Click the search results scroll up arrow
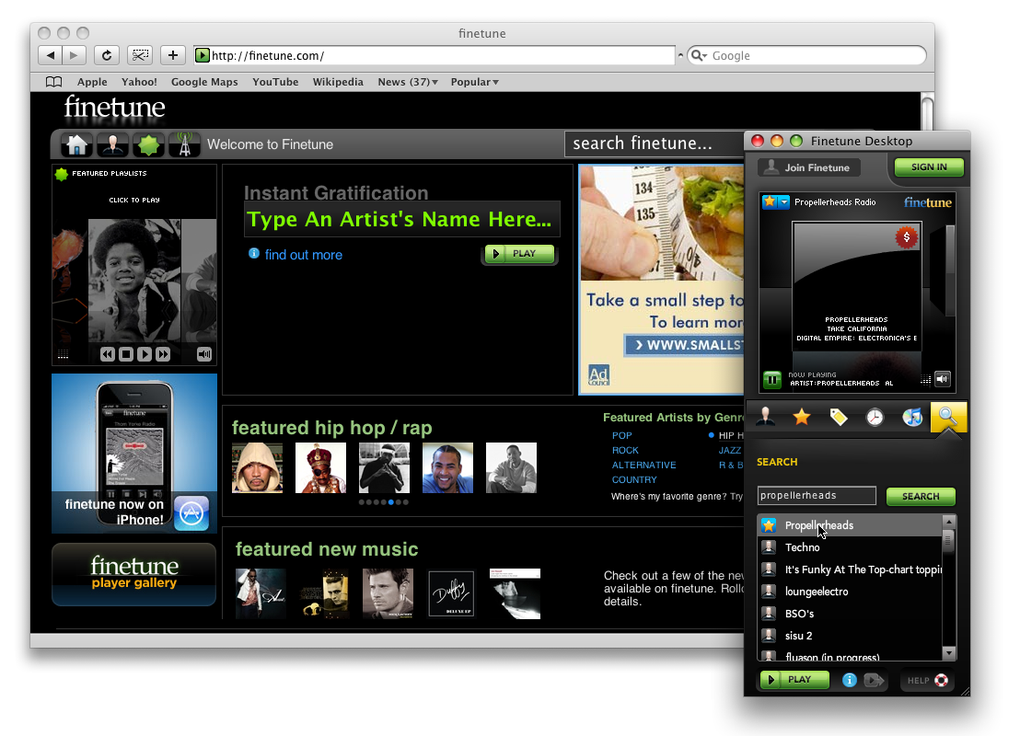 pyautogui.click(x=949, y=521)
